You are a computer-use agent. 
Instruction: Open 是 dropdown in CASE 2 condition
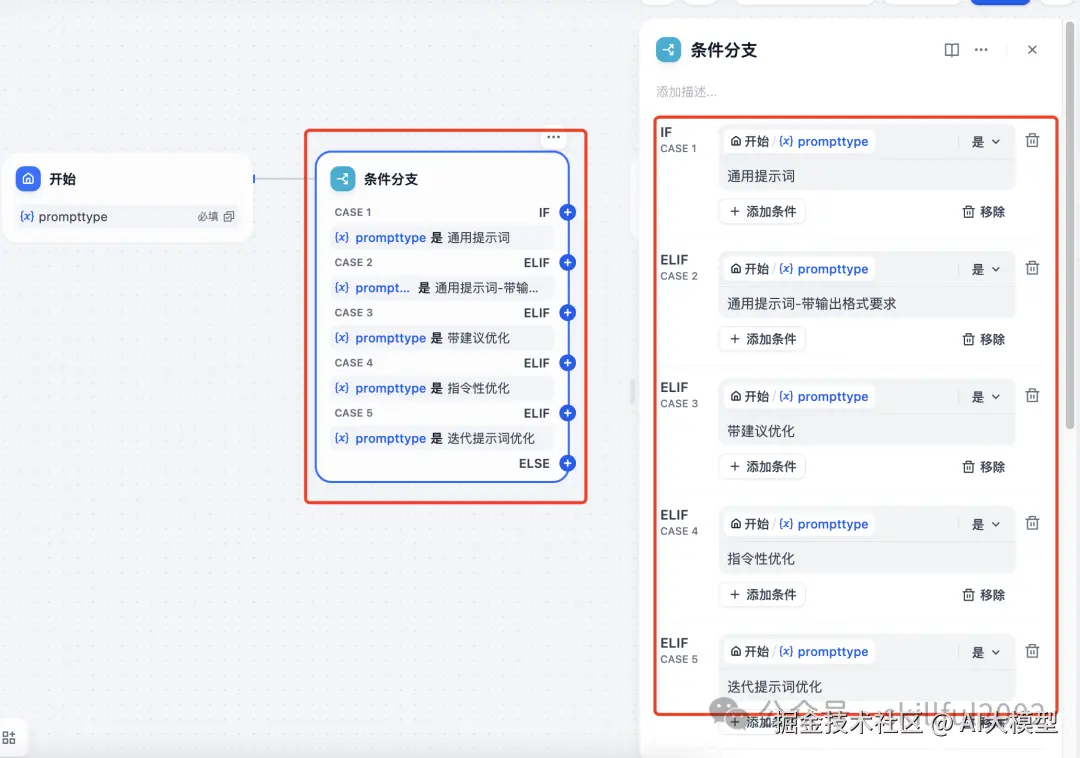tap(984, 268)
